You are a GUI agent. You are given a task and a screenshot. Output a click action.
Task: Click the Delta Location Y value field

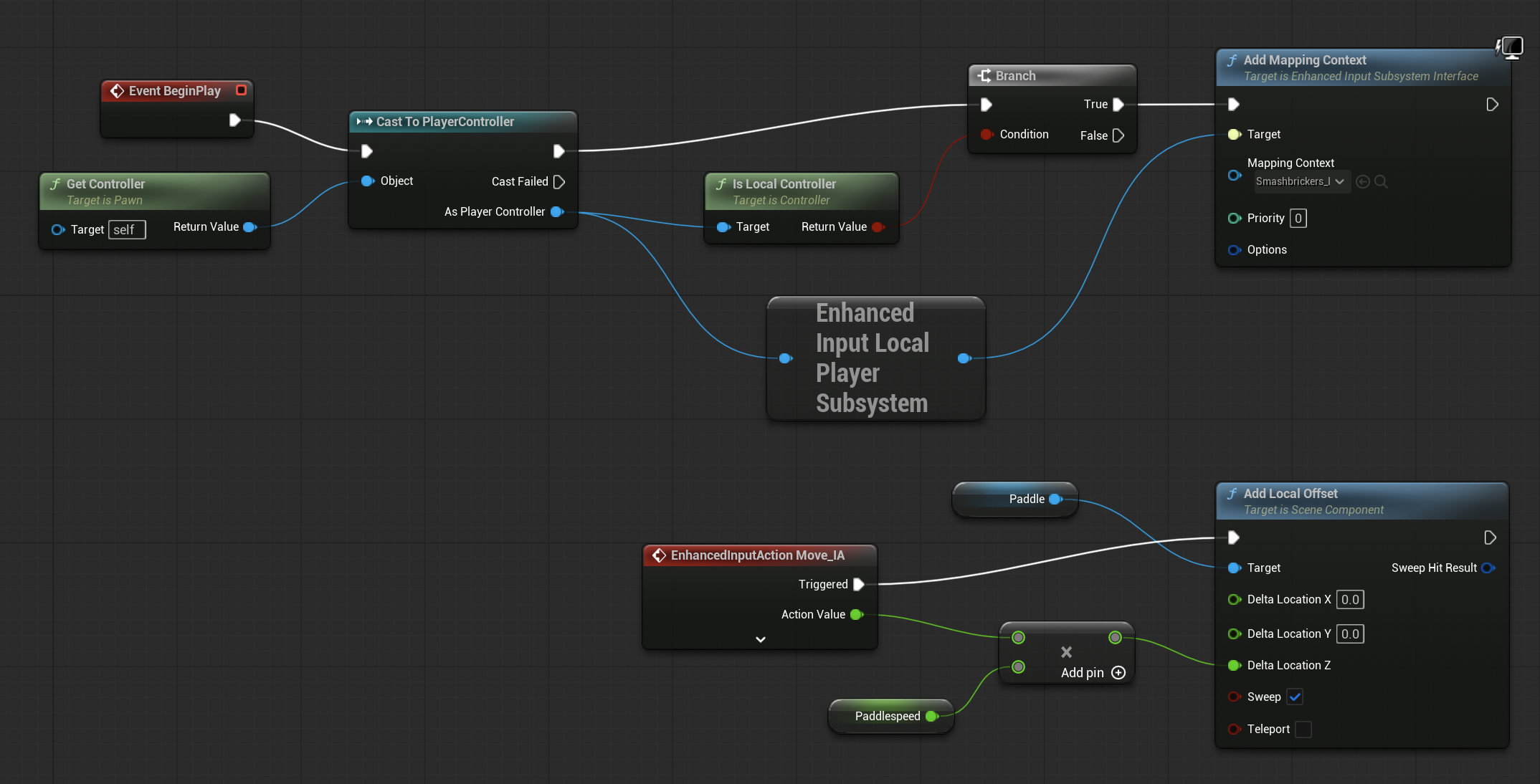pos(1350,634)
